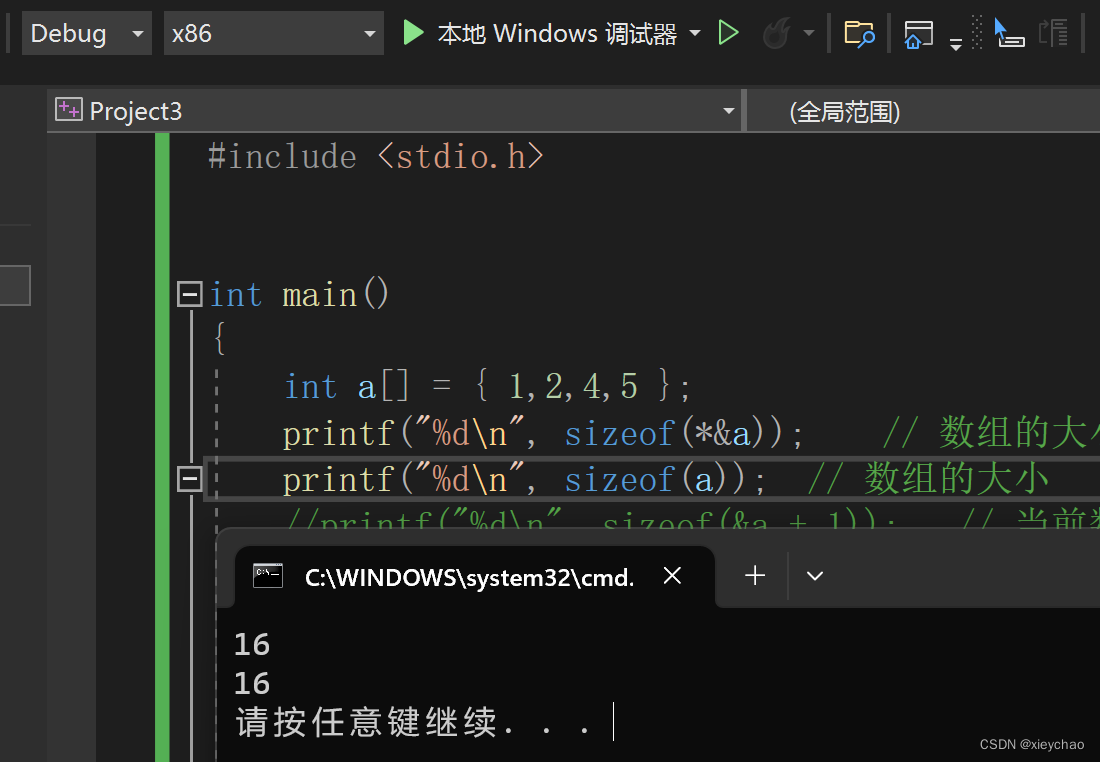The image size is (1100, 762).
Task: Open a new terminal tab with plus button
Action: tap(754, 575)
